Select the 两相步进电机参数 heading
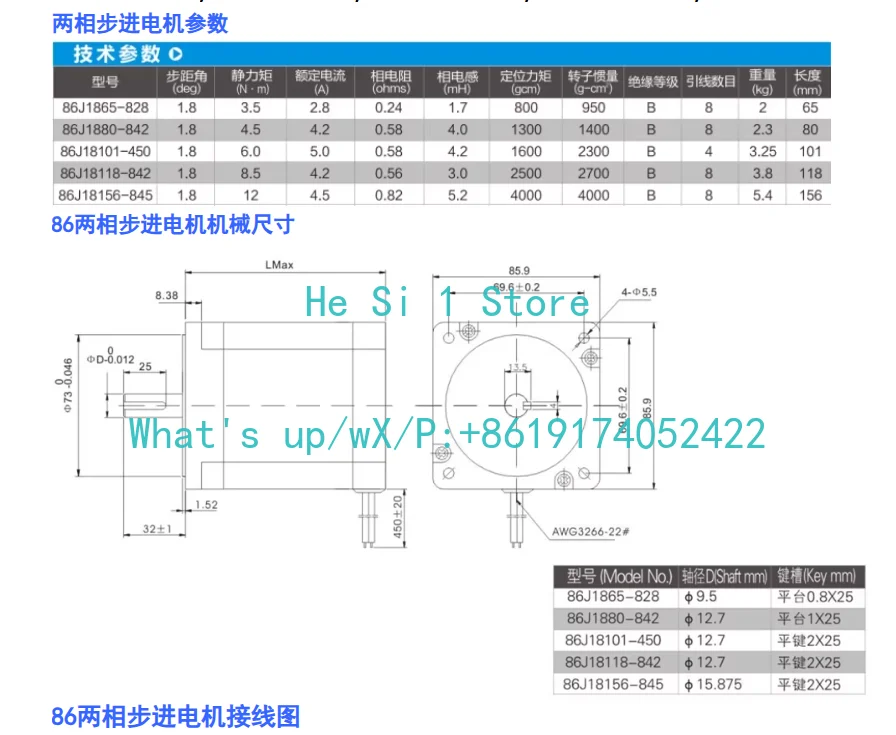The height and width of the screenshot is (735, 896). [x=140, y=24]
